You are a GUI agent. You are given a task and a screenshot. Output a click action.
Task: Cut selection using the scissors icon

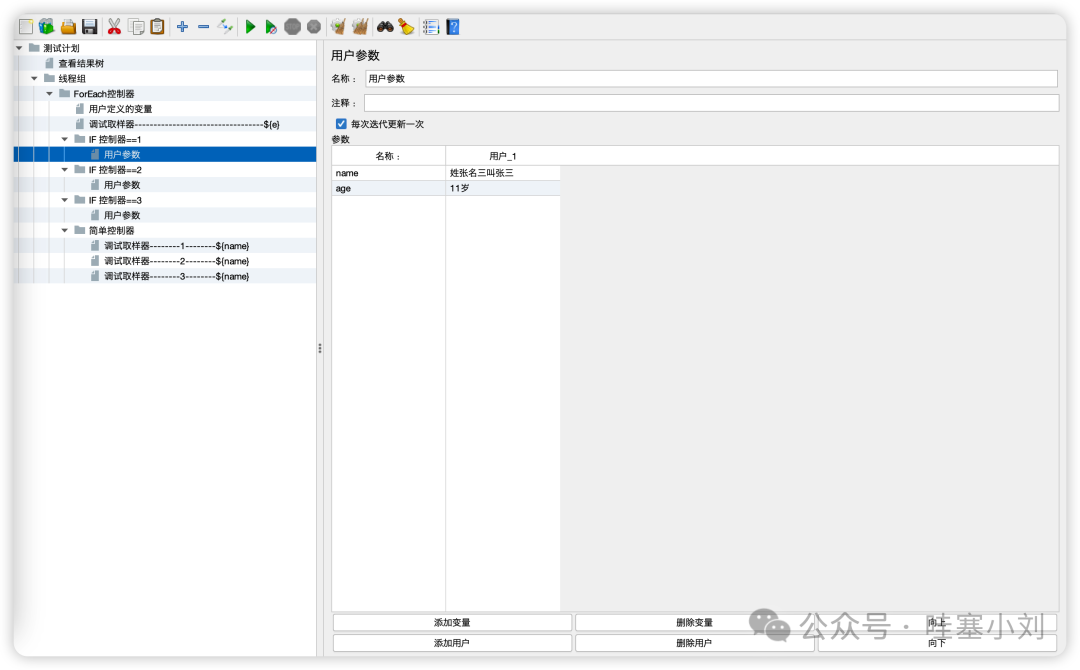pyautogui.click(x=114, y=27)
